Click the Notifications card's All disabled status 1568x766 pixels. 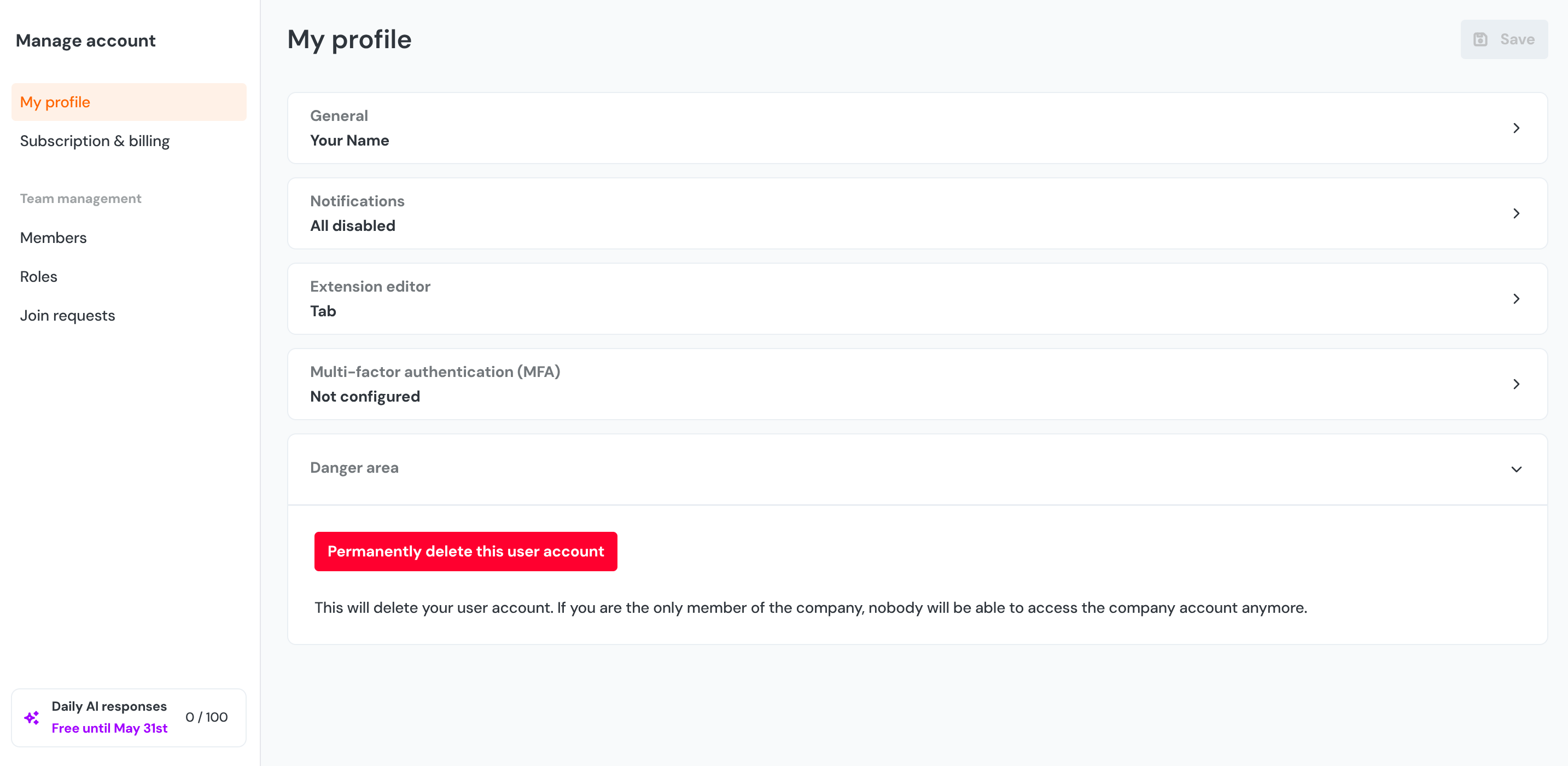click(352, 226)
